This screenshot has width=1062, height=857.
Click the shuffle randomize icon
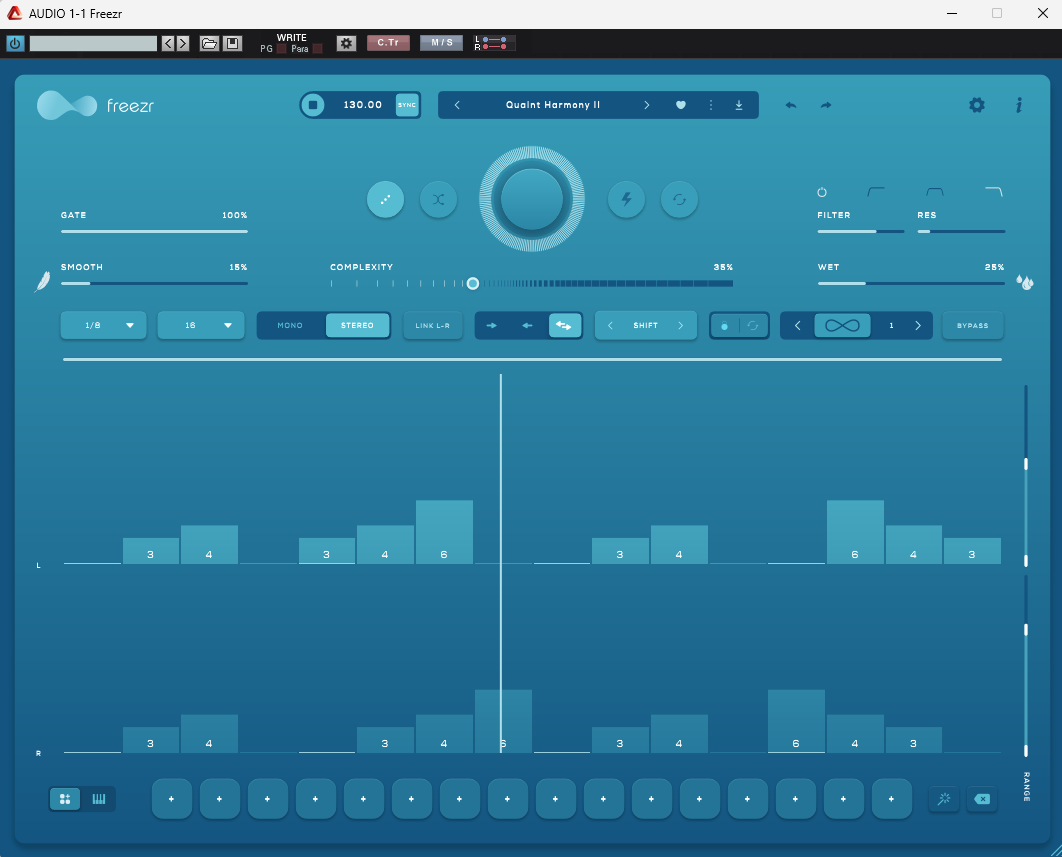tap(438, 199)
